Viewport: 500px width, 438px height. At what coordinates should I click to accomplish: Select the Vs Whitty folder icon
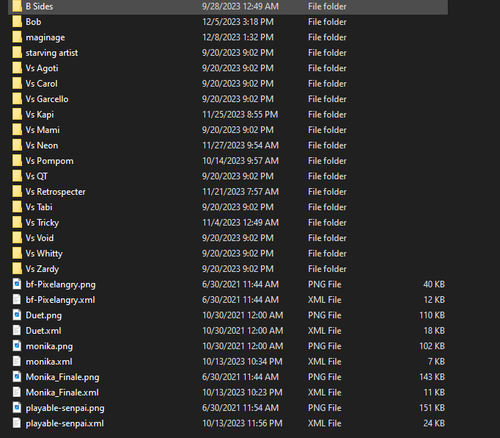point(17,253)
